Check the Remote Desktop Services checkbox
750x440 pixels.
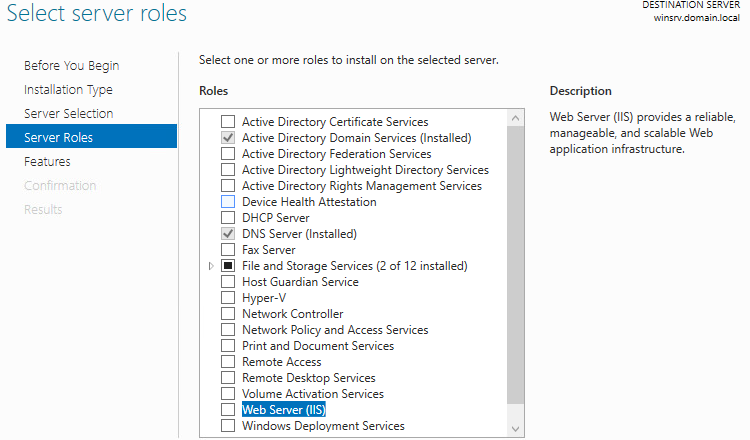228,378
